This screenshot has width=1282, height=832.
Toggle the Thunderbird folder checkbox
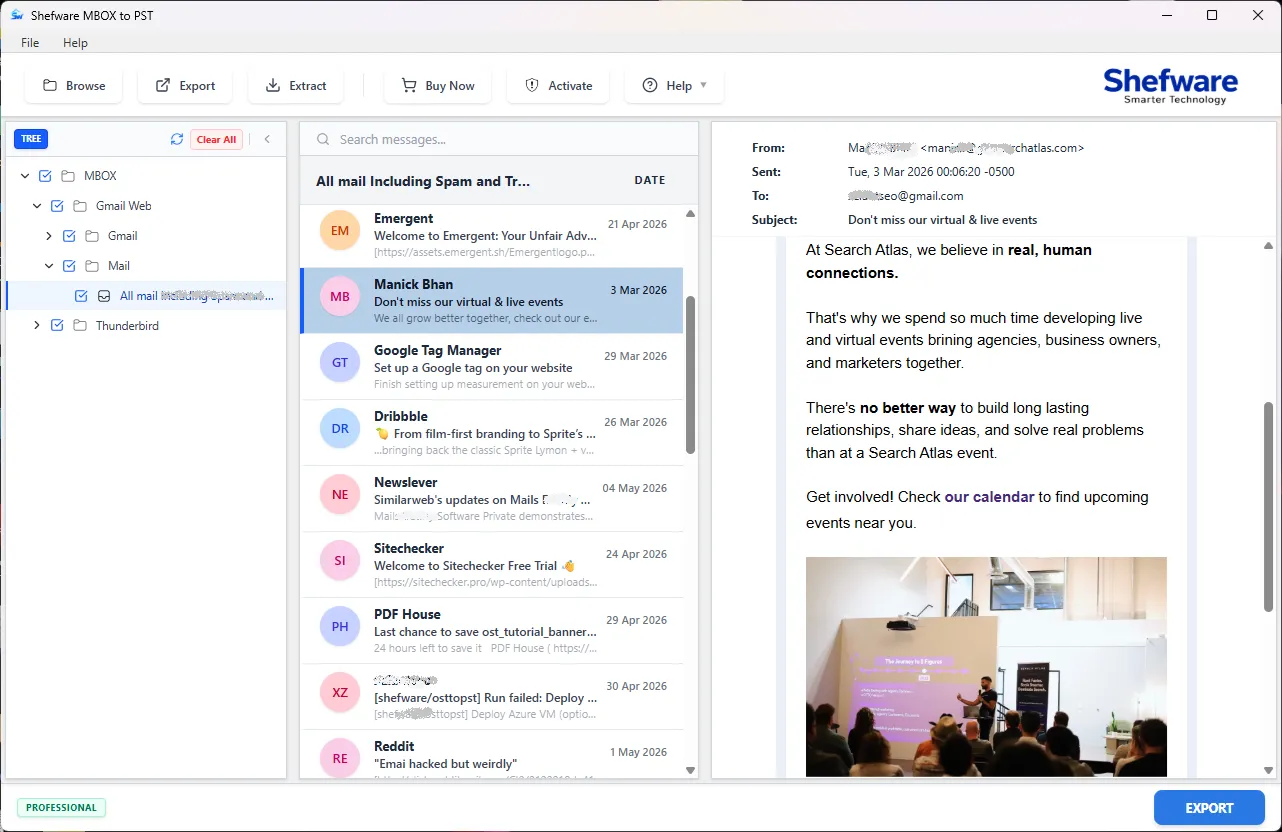click(x=57, y=326)
